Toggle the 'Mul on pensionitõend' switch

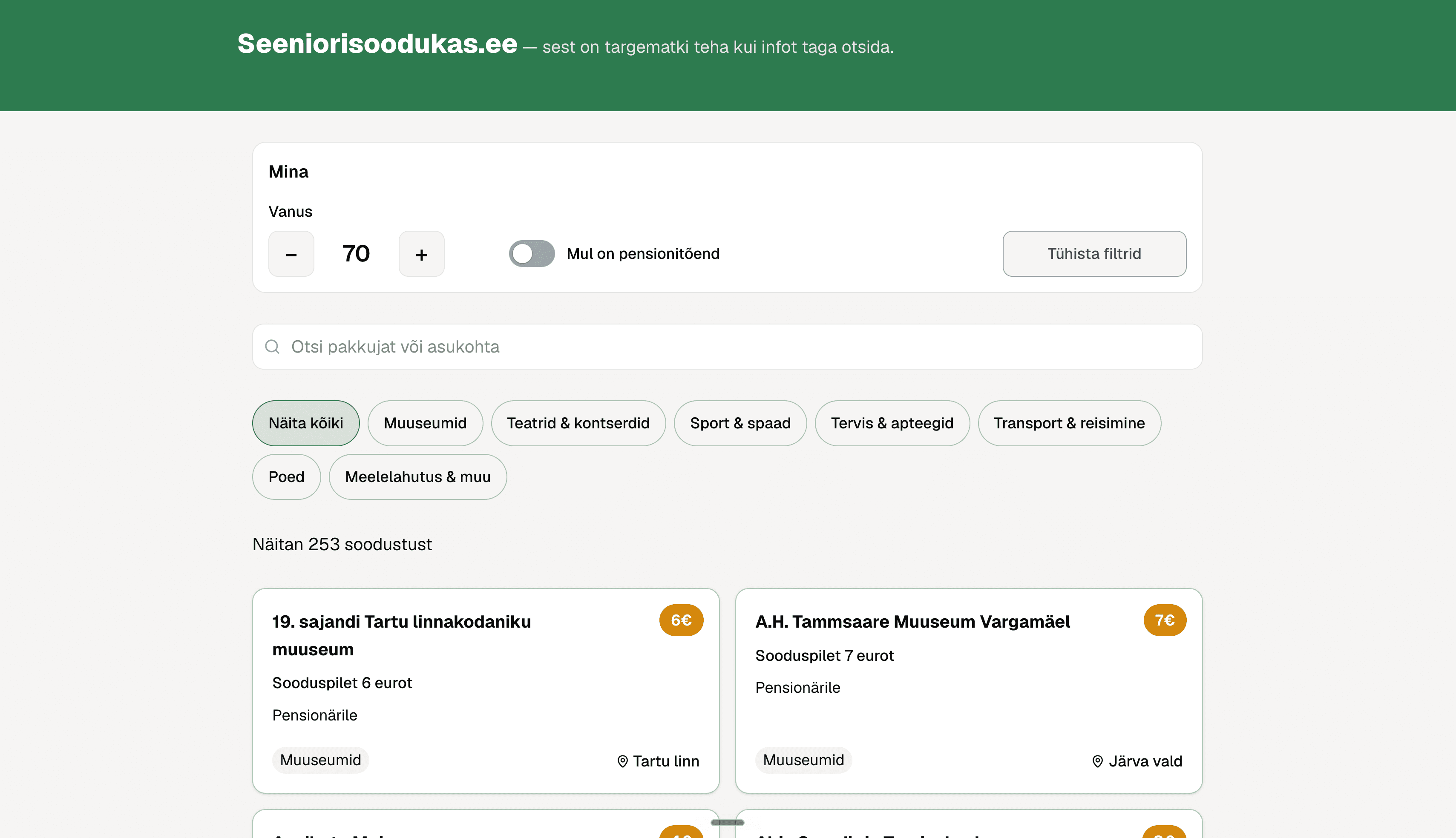point(531,254)
